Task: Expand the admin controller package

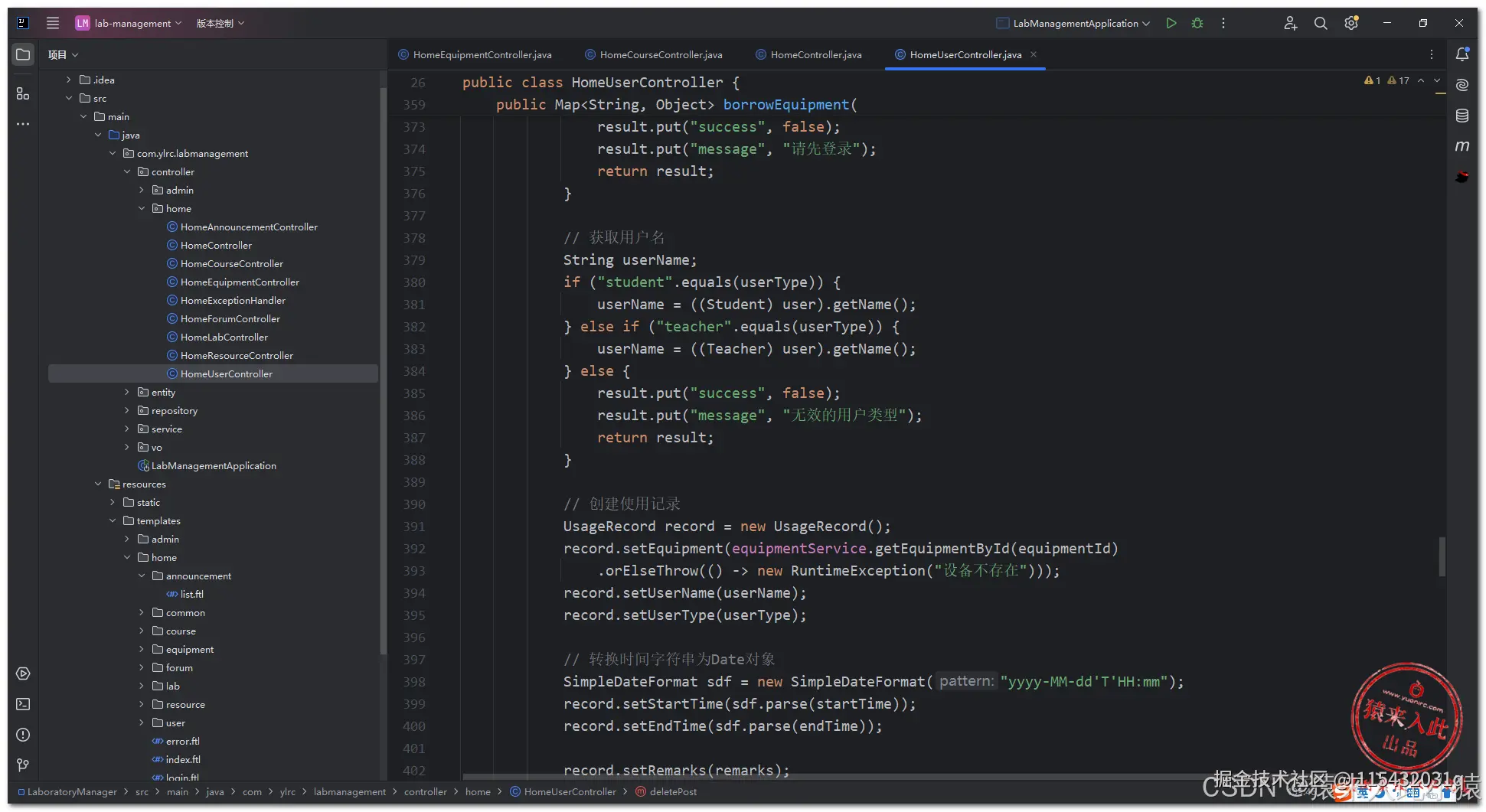Action: pyautogui.click(x=142, y=190)
